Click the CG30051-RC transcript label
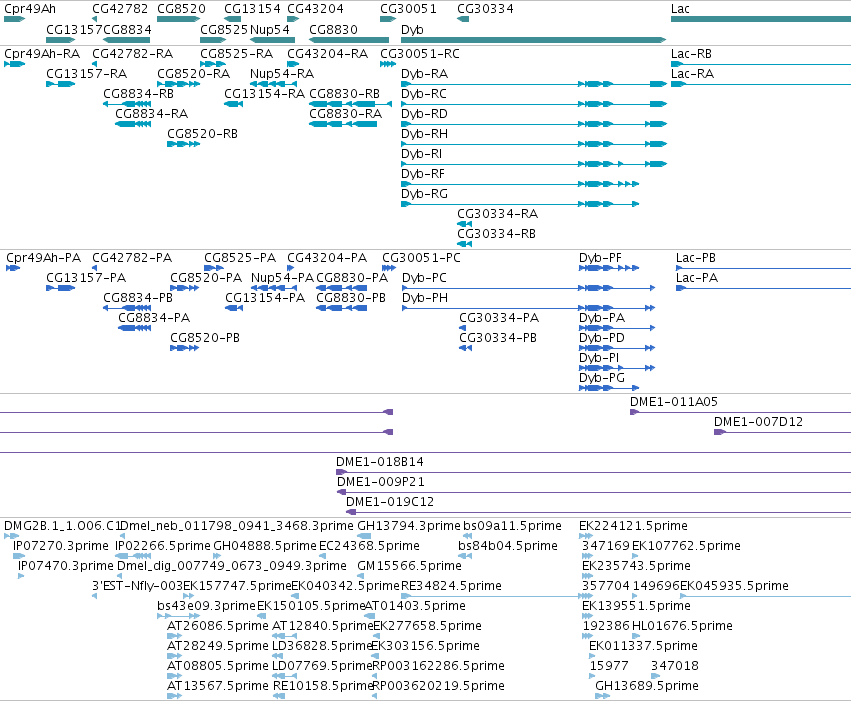This screenshot has height=701, width=851. 420,54
